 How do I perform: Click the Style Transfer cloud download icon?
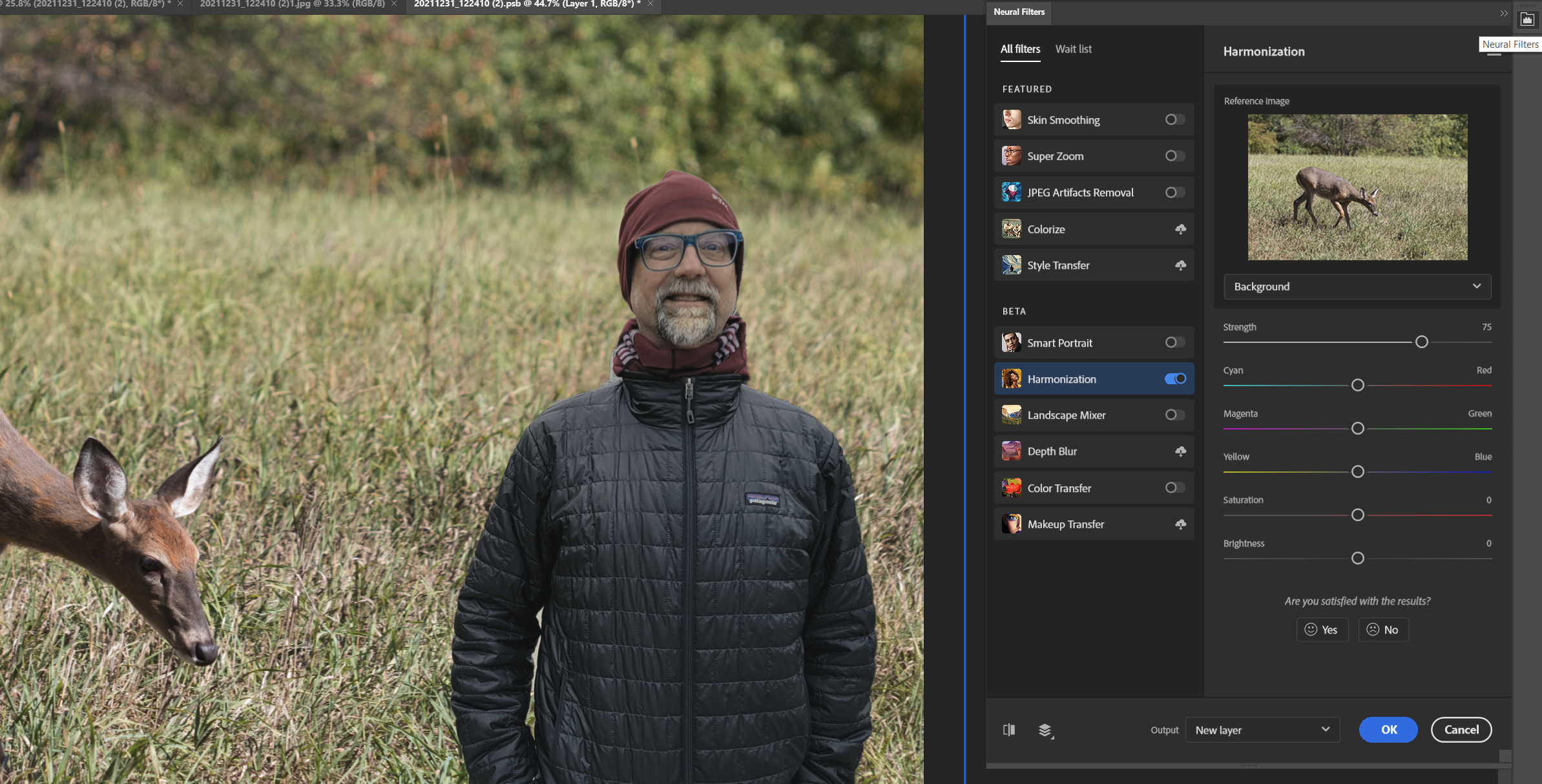[x=1180, y=265]
